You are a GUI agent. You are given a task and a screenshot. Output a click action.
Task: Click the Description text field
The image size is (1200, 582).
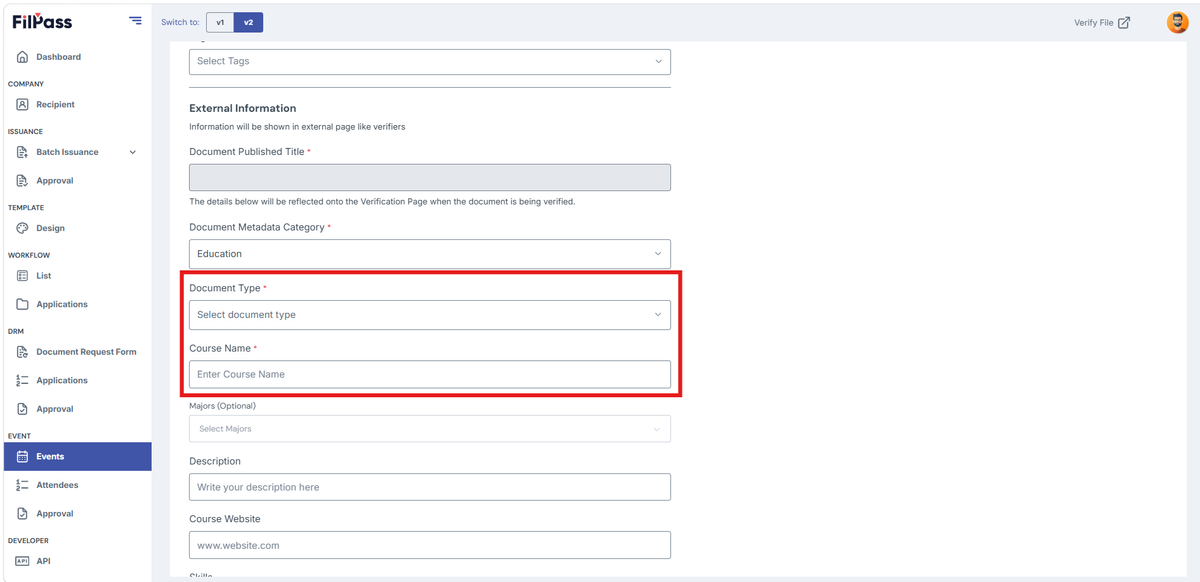coord(430,487)
